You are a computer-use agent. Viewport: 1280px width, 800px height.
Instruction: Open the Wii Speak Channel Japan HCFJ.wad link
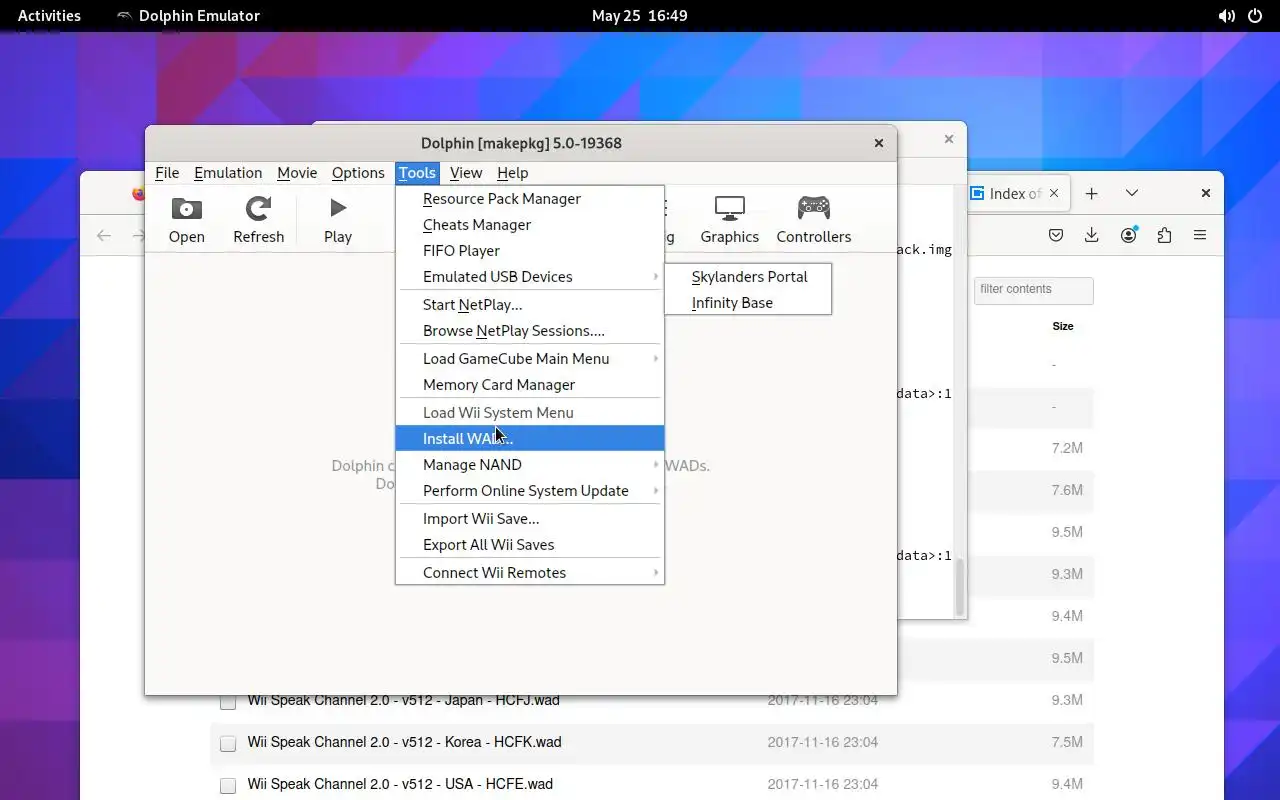403,700
